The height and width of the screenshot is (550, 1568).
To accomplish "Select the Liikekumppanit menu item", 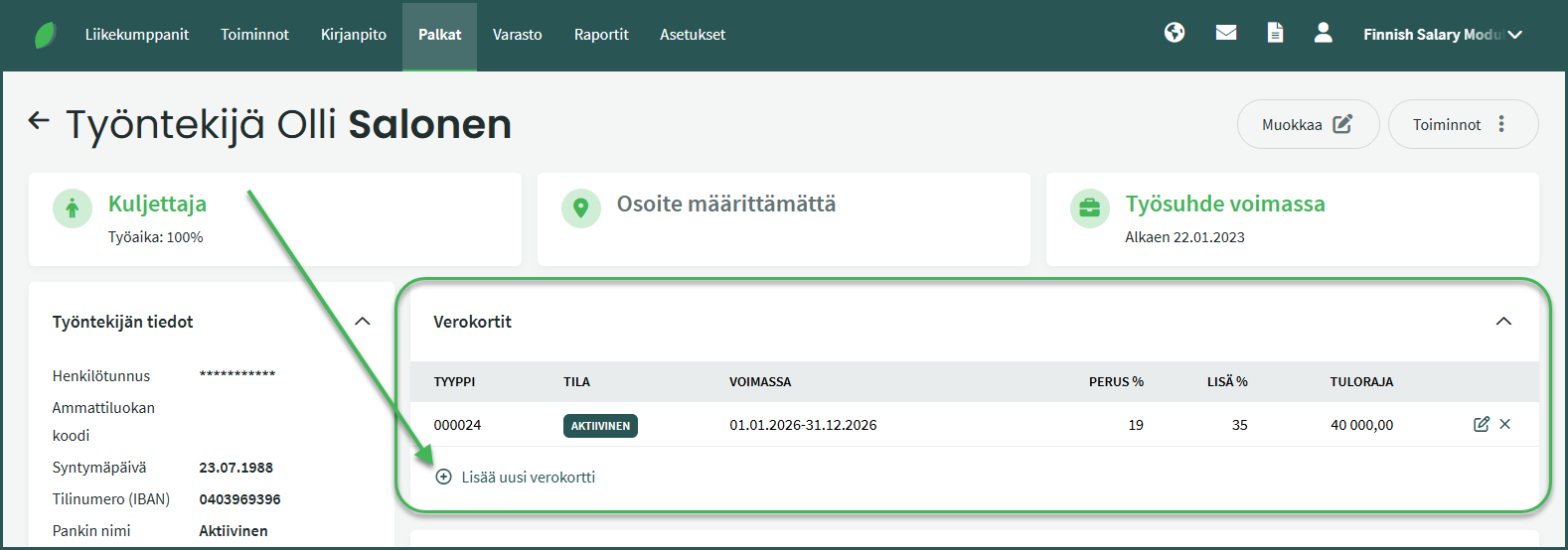I will click(137, 35).
